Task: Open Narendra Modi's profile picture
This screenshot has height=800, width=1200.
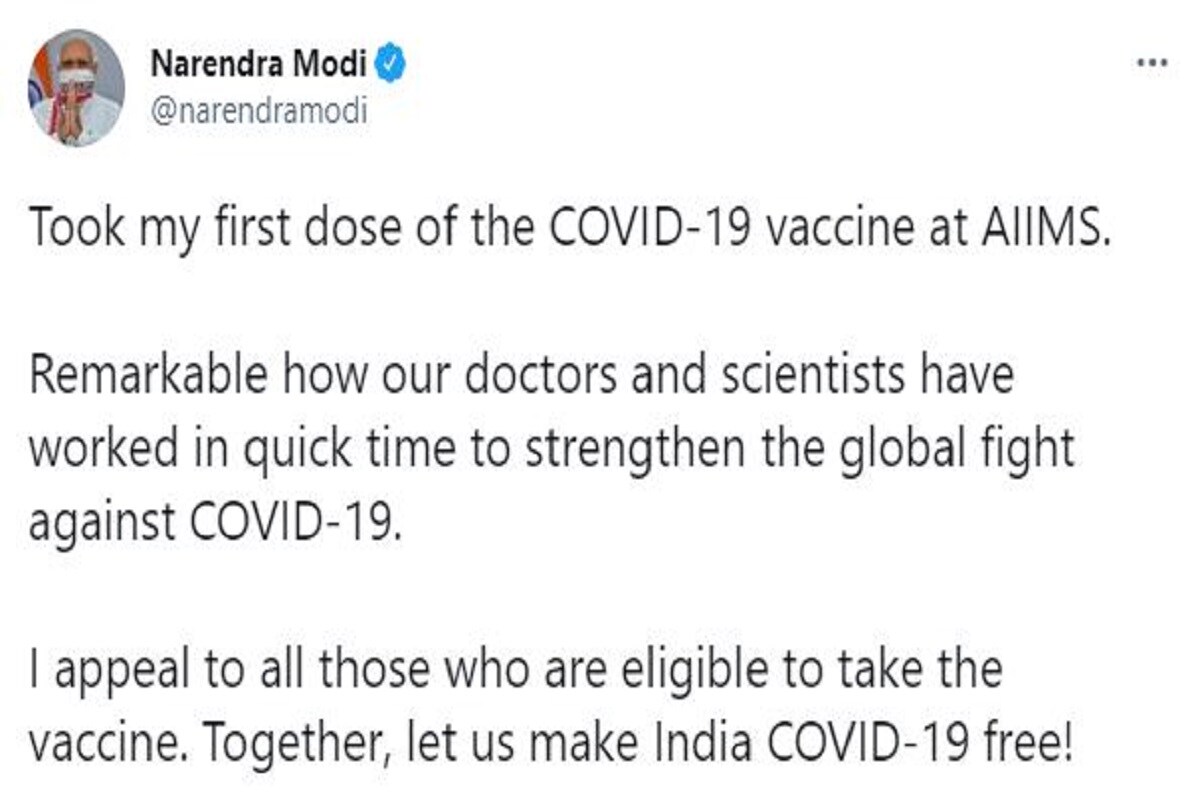Action: coord(77,88)
